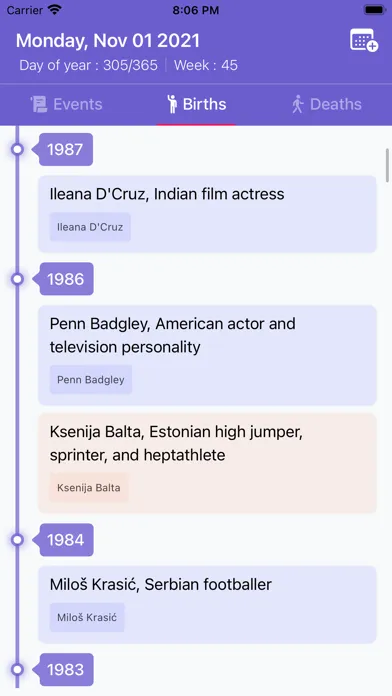Open the Miloš Krasić link tag
The image size is (392, 696).
[87, 617]
